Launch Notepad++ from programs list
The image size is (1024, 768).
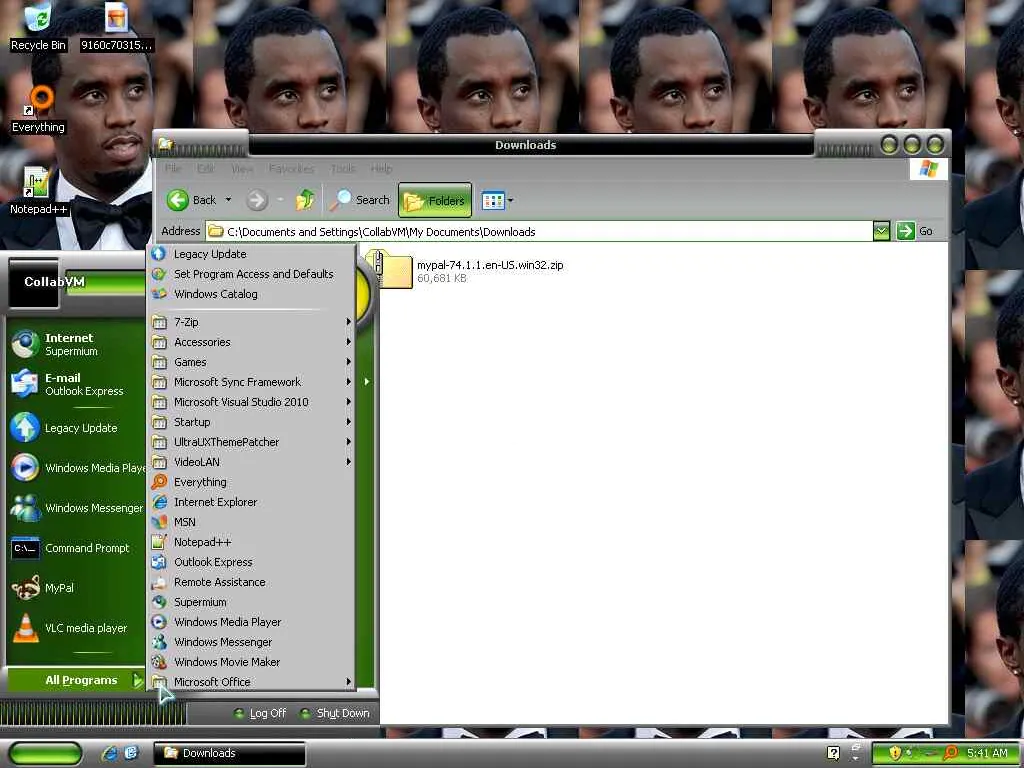point(252,542)
